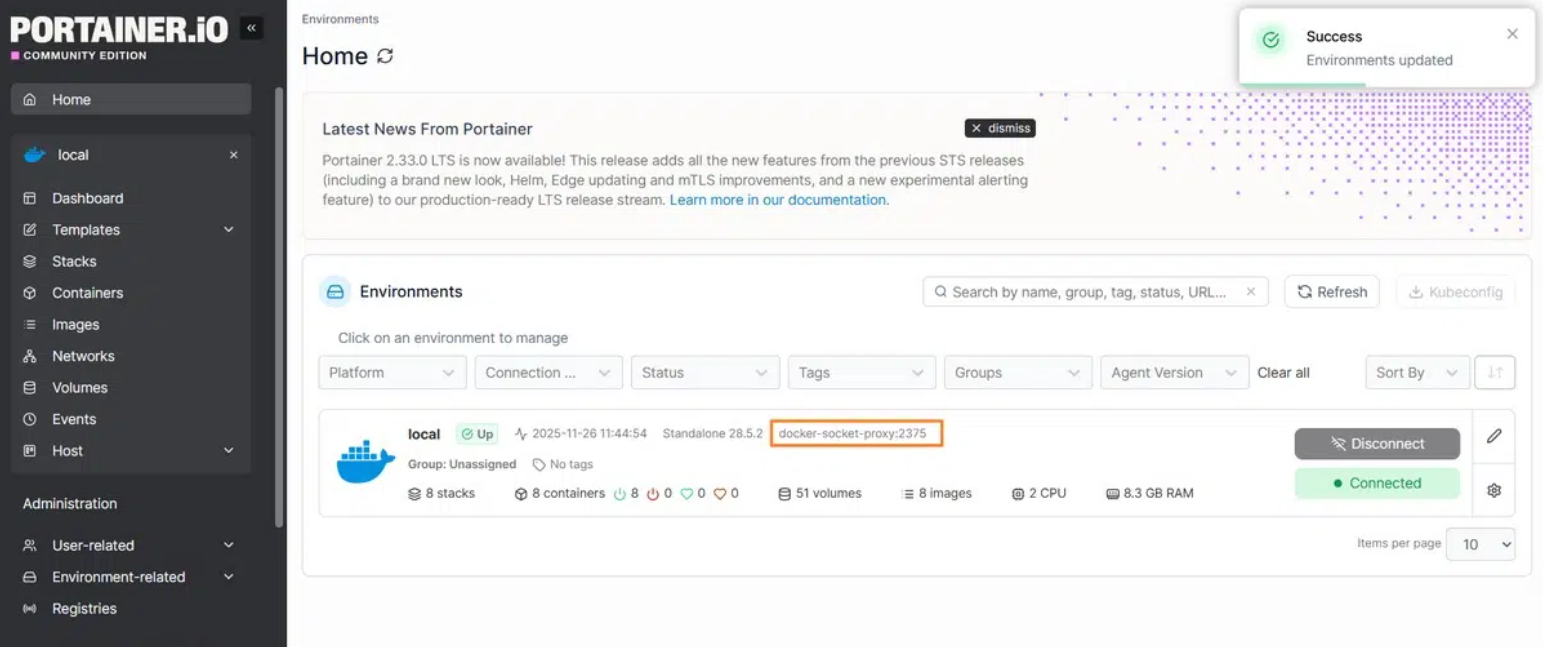The width and height of the screenshot is (1543, 647).
Task: Click the refresh icon next to Home title
Action: coord(385,56)
